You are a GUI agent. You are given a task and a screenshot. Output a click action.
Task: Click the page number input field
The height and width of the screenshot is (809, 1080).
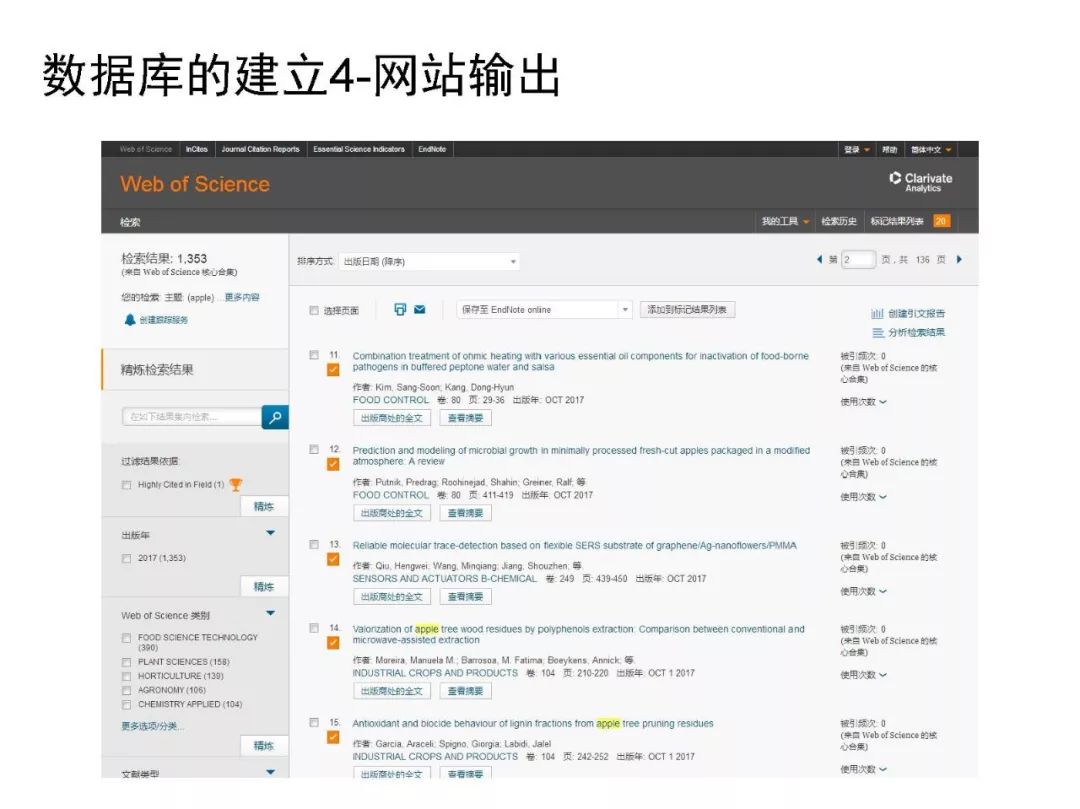[x=858, y=260]
